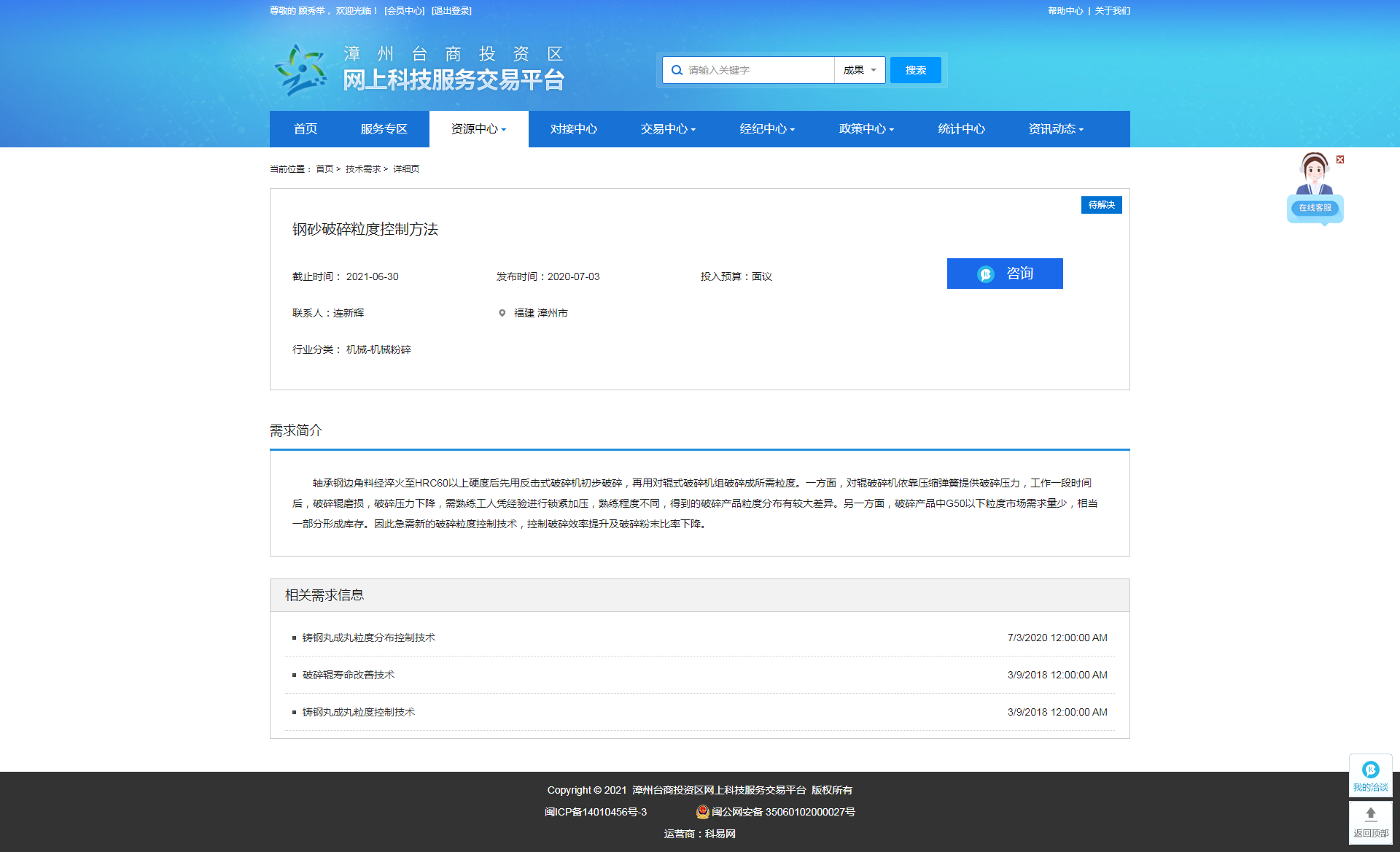Image resolution: width=1400 pixels, height=852 pixels.
Task: Click the 技术需求 breadcrumb link
Action: click(x=363, y=169)
